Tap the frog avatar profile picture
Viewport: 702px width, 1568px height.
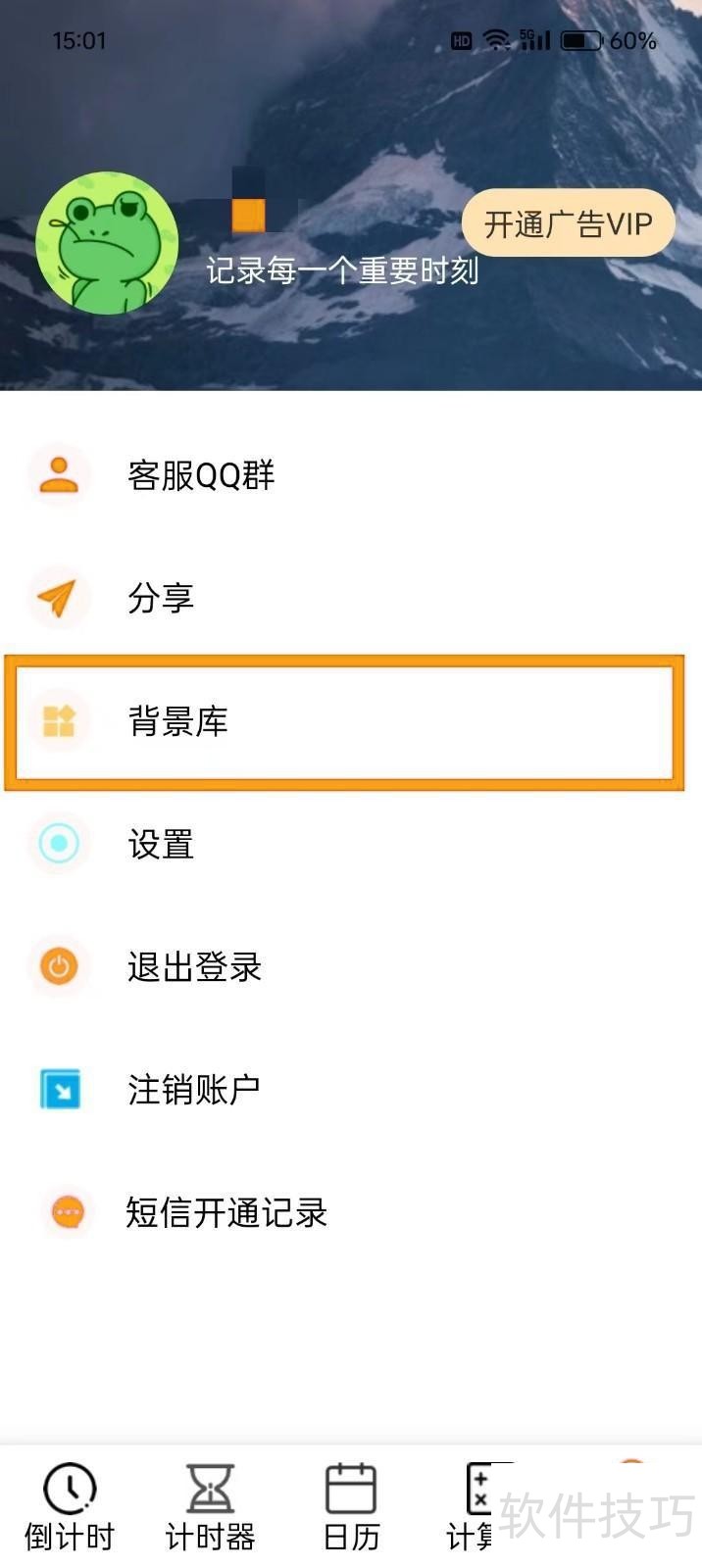click(x=107, y=243)
